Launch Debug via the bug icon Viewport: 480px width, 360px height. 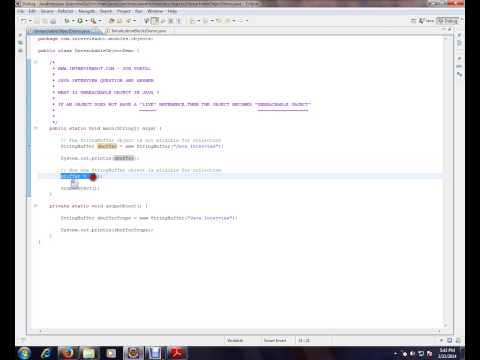pos(67,21)
